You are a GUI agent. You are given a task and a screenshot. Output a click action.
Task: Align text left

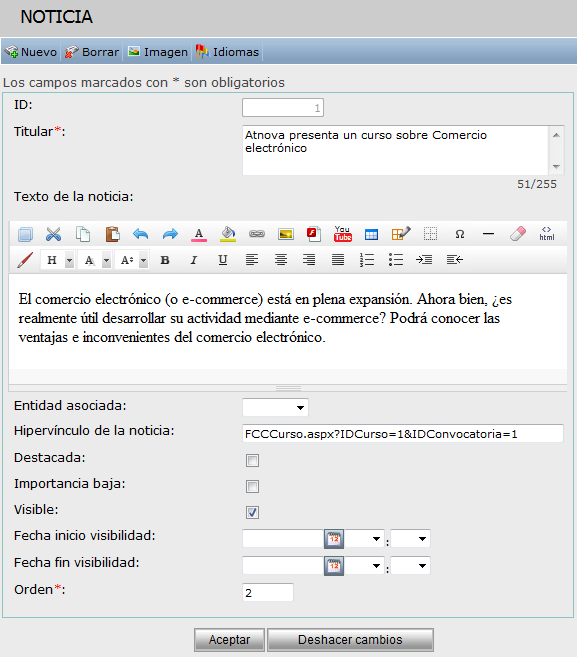(x=252, y=260)
